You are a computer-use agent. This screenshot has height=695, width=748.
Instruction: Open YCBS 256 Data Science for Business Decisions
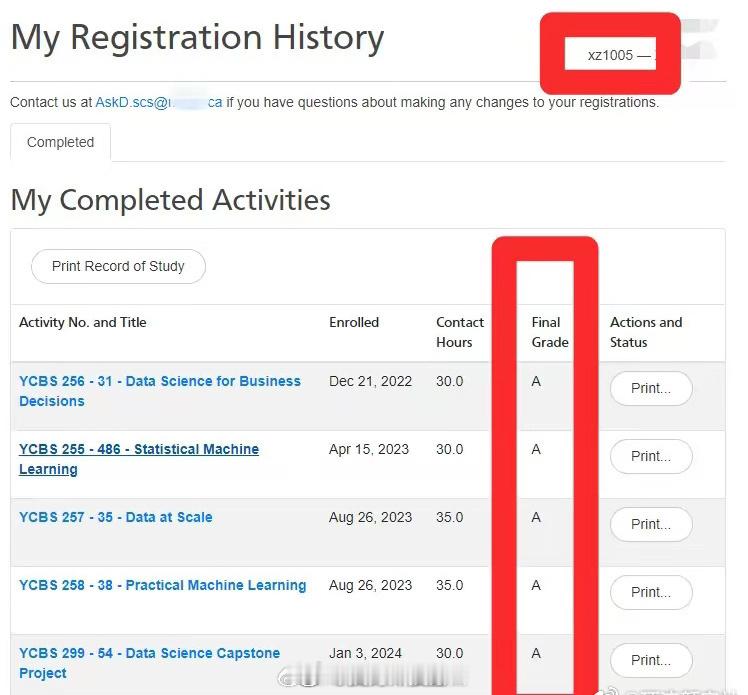[160, 391]
